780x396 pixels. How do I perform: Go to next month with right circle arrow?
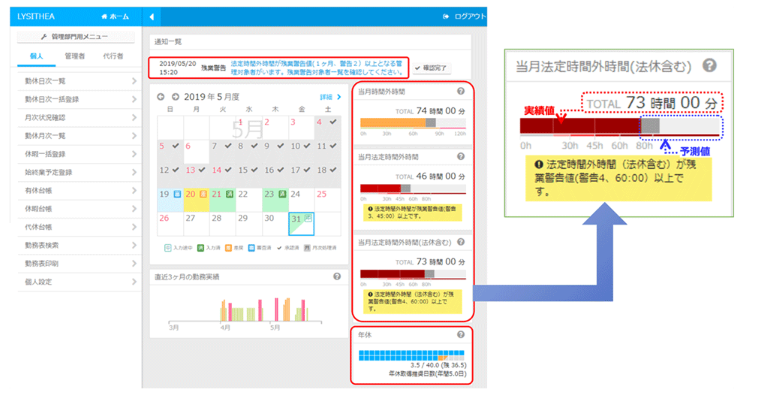click(x=175, y=97)
